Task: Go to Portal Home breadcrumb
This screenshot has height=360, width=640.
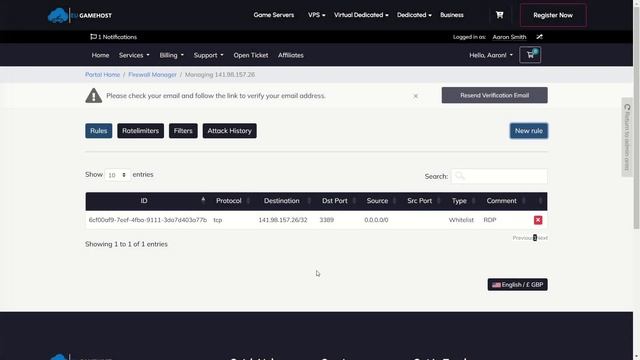Action: tap(102, 75)
